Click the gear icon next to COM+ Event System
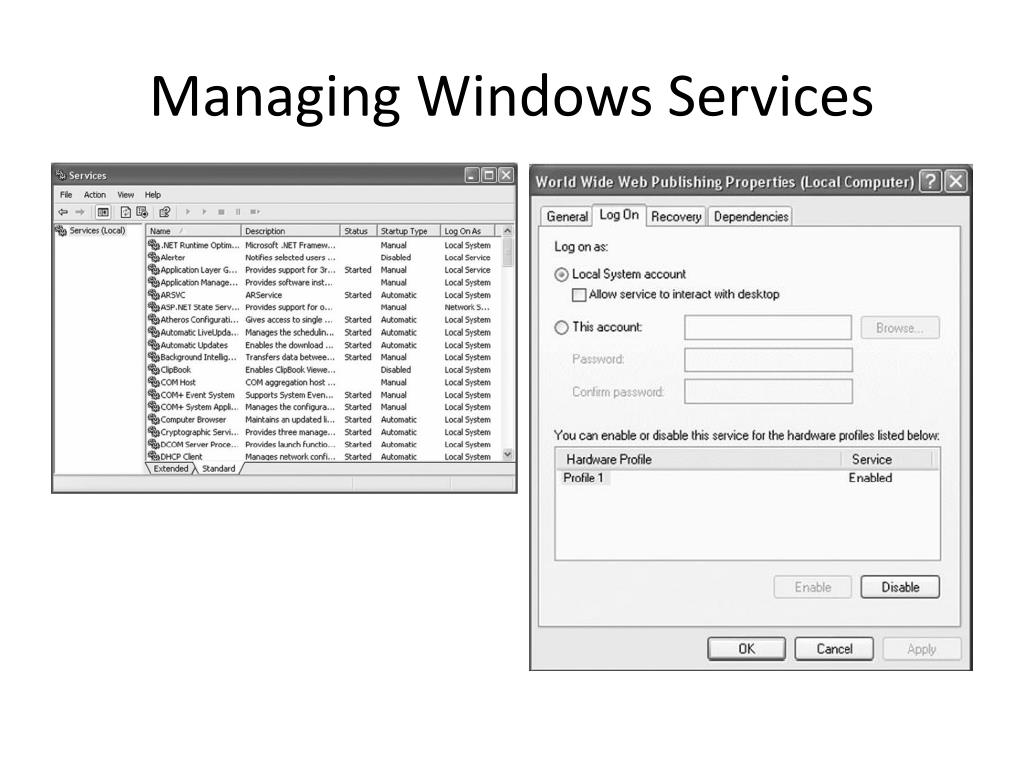This screenshot has width=1024, height=768. pos(154,394)
